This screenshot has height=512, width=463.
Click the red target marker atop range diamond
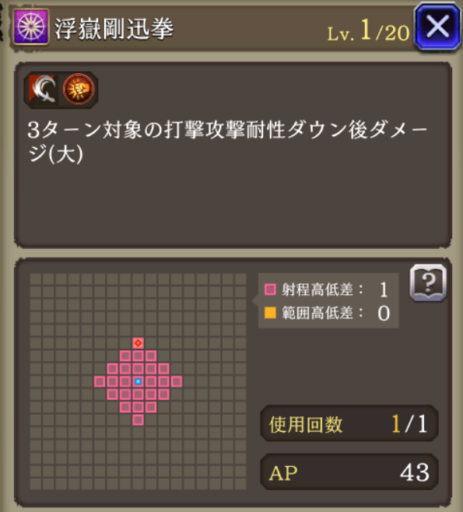click(138, 343)
